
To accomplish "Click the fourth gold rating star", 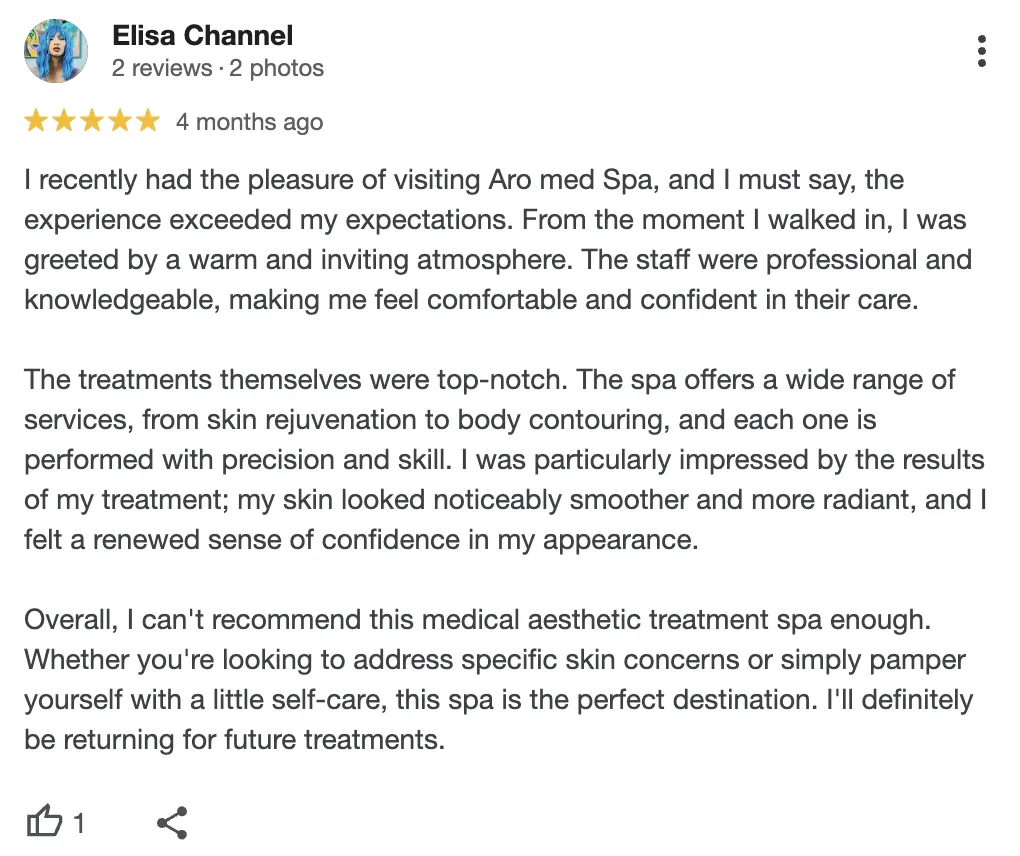I will (x=120, y=121).
